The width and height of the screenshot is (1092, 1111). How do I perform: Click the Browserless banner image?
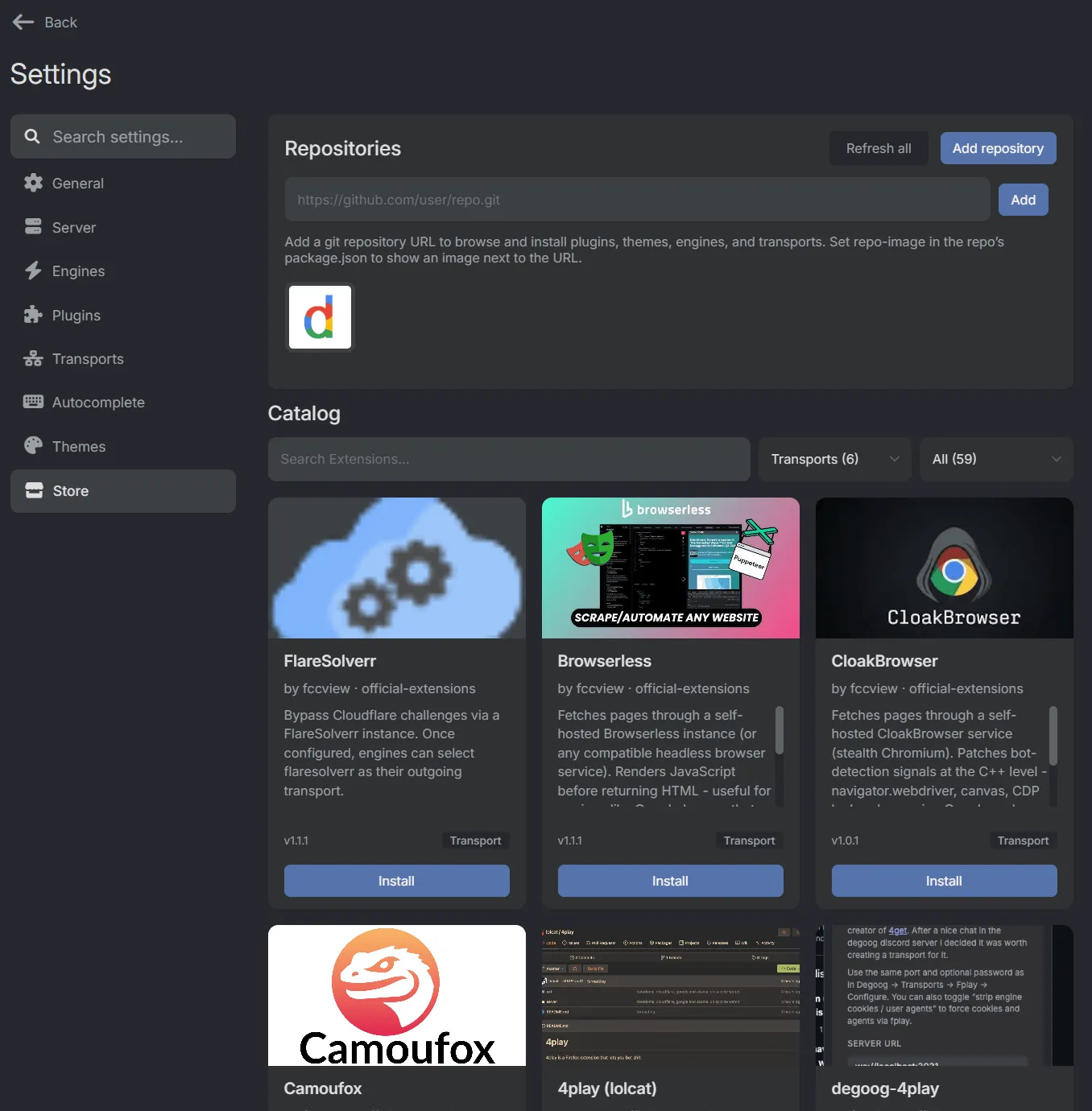coord(671,568)
